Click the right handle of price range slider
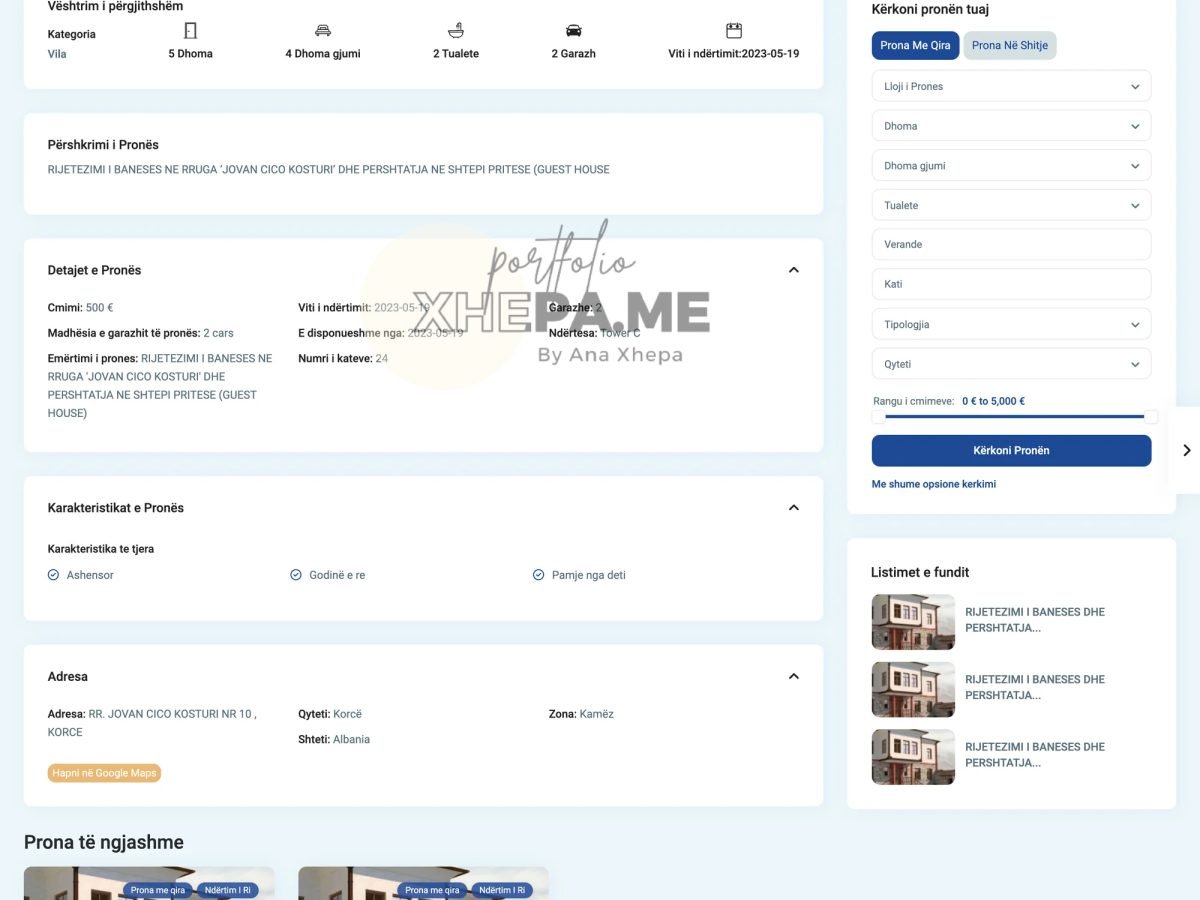1200x900 pixels. [x=1151, y=417]
